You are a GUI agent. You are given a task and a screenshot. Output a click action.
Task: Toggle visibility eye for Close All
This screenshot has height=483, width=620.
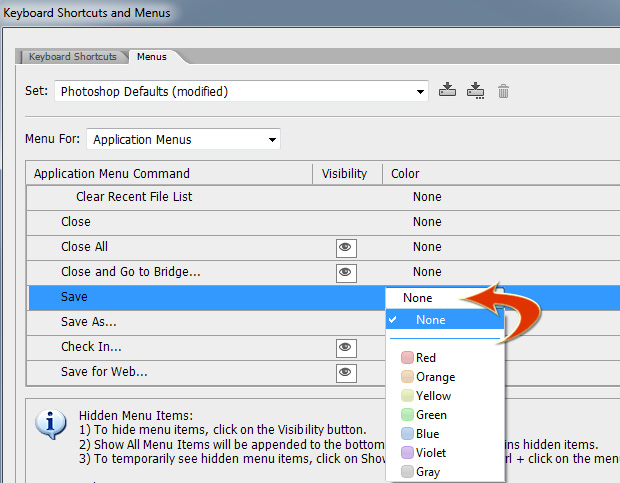coord(346,248)
